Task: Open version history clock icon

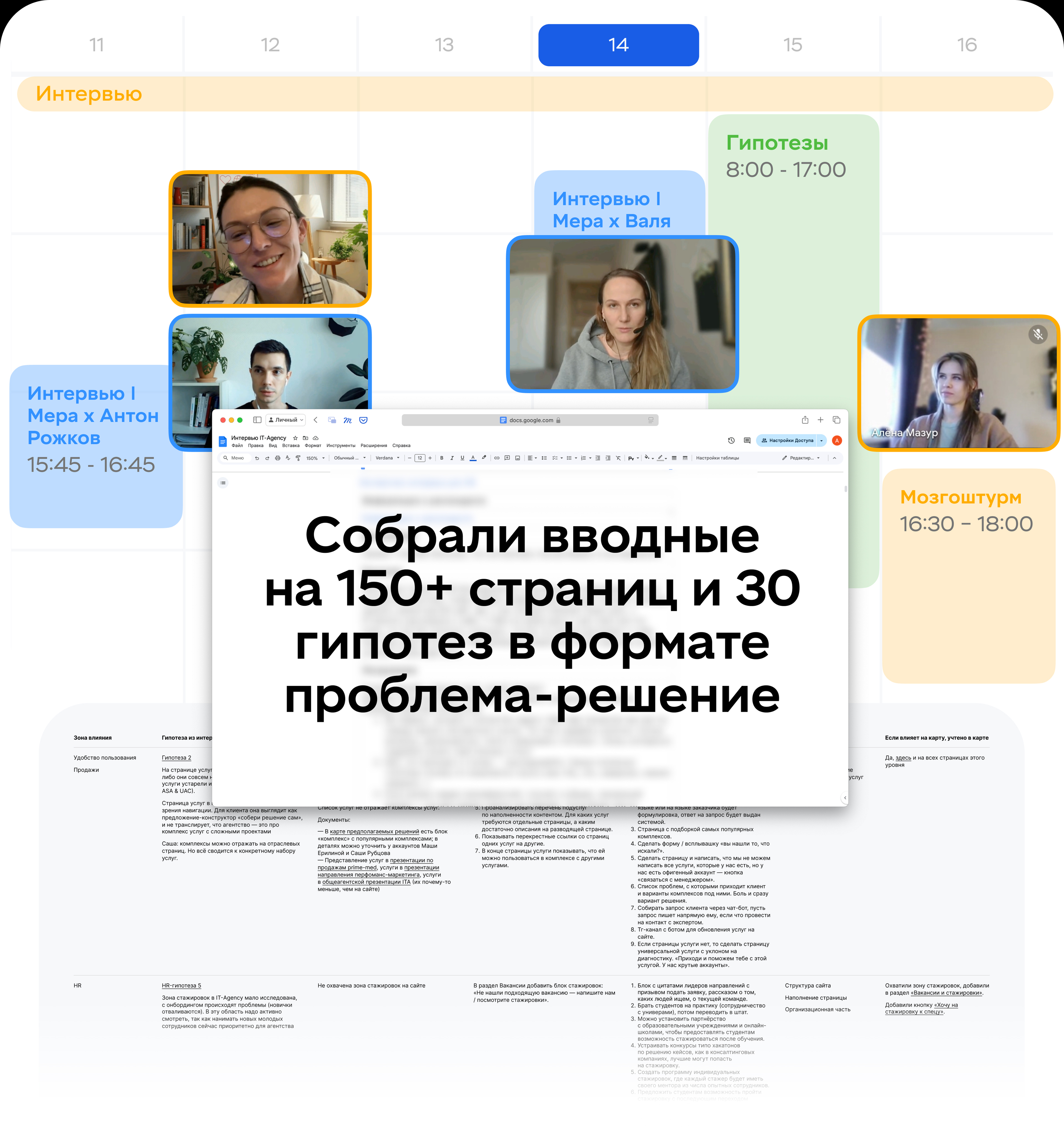Action: coord(731,440)
